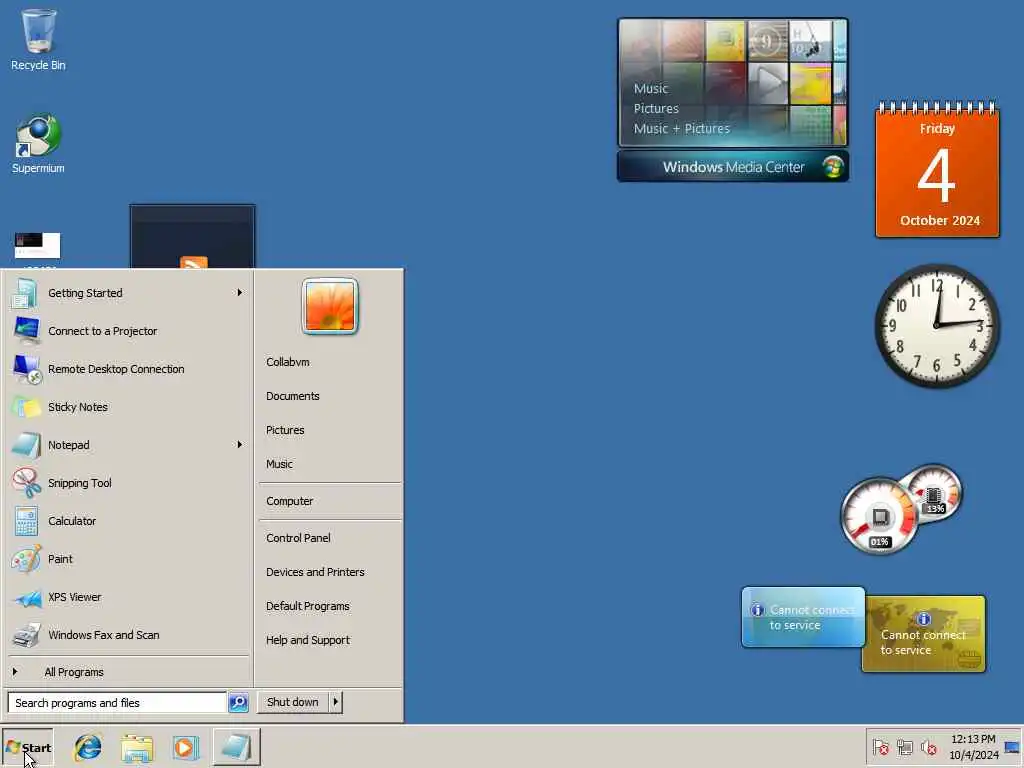Open Control Panel from Start menu

[298, 537]
